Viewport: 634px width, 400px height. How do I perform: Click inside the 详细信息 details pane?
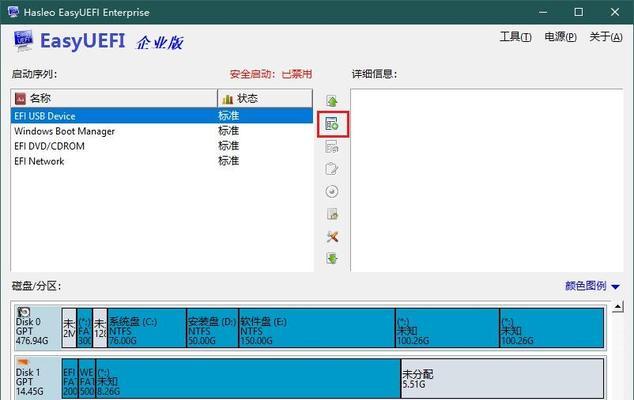click(x=487, y=180)
